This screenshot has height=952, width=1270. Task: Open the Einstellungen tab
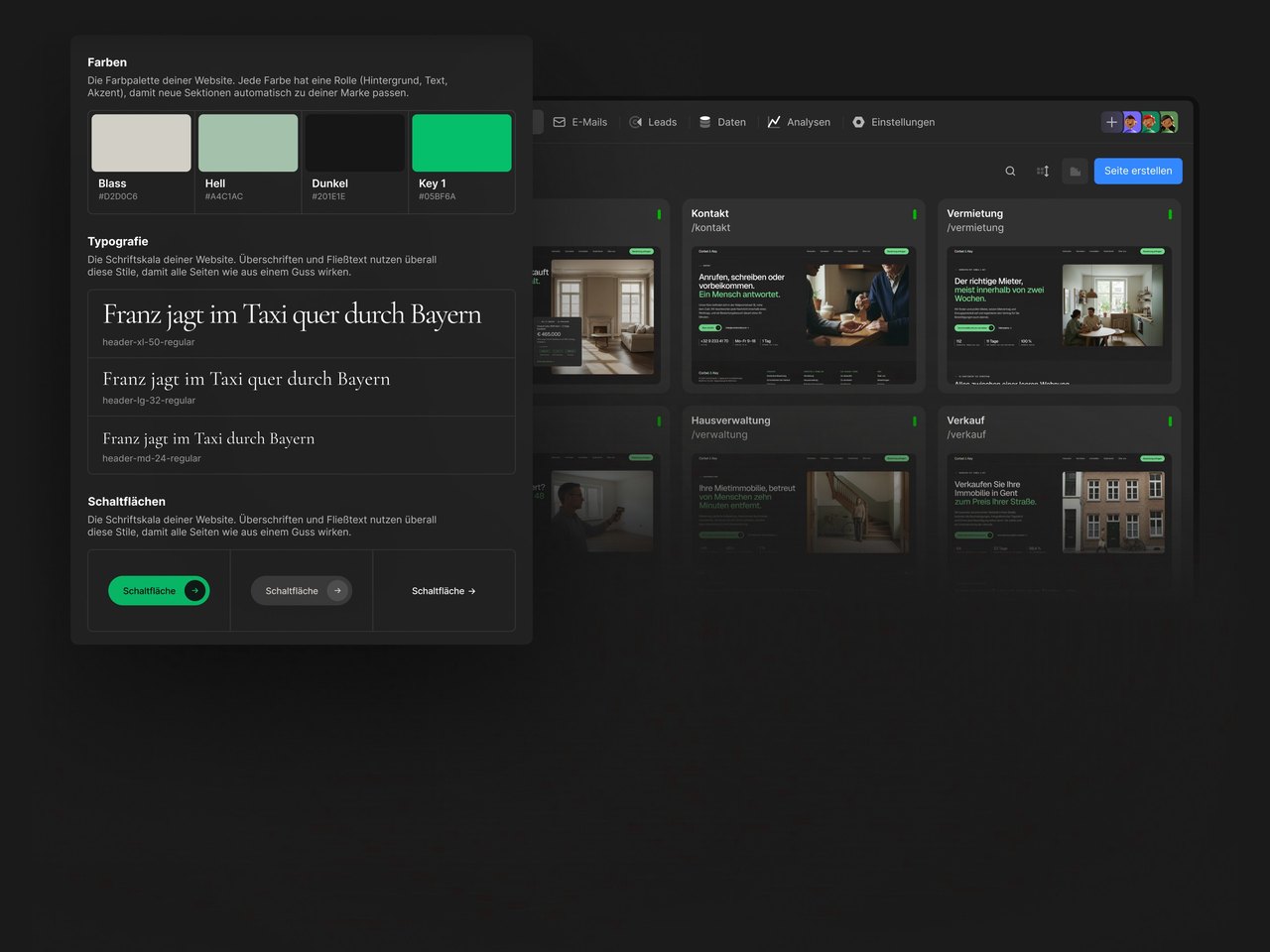893,122
